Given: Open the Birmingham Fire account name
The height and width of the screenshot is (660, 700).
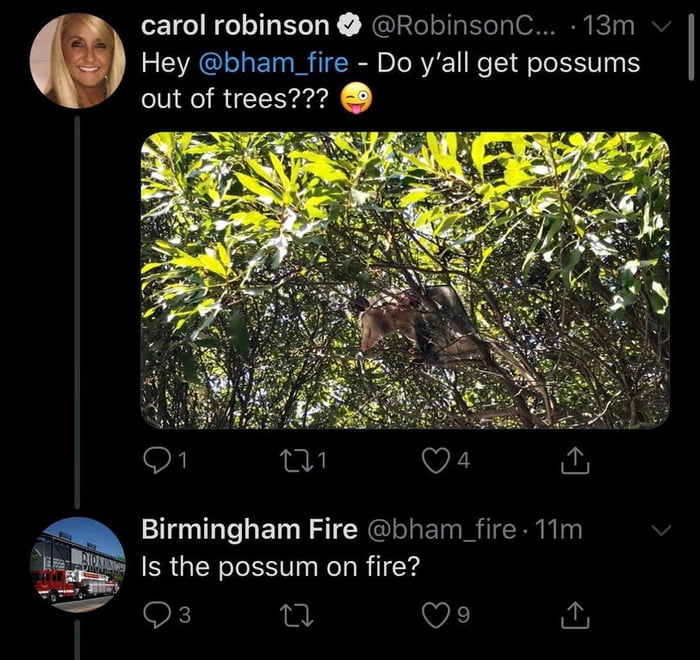Looking at the screenshot, I should coord(250,529).
